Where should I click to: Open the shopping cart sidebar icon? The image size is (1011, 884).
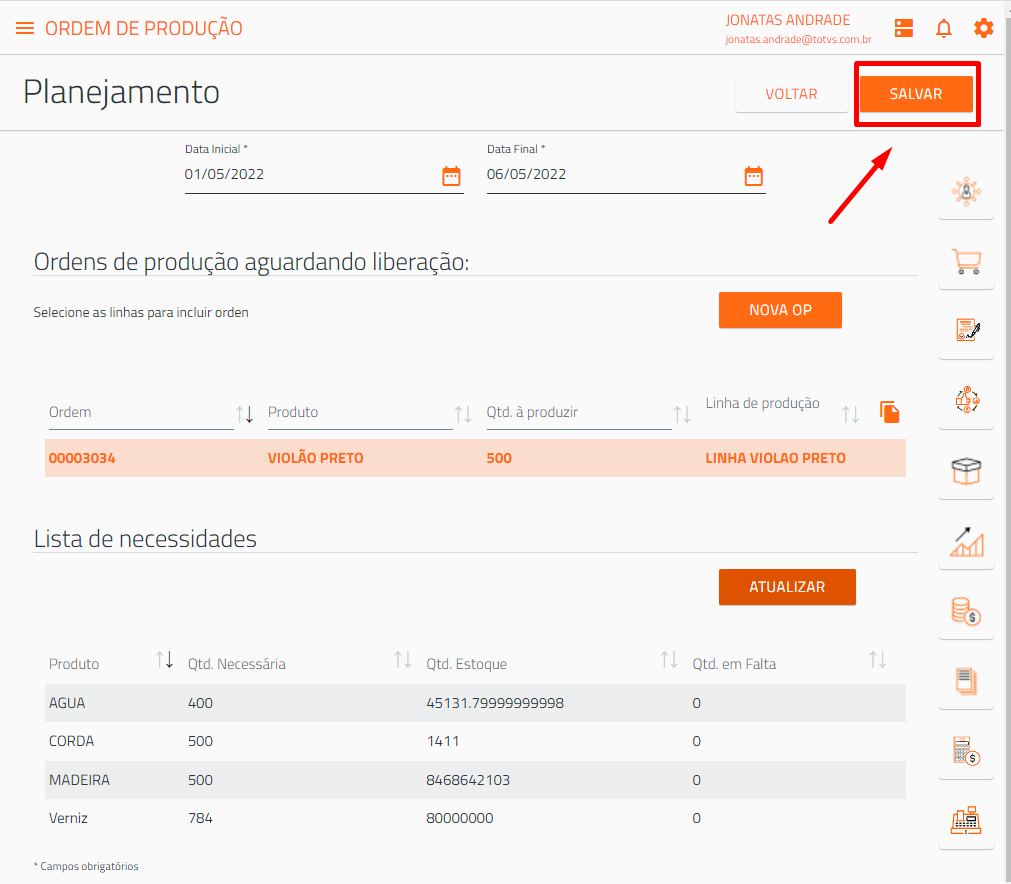(x=966, y=261)
